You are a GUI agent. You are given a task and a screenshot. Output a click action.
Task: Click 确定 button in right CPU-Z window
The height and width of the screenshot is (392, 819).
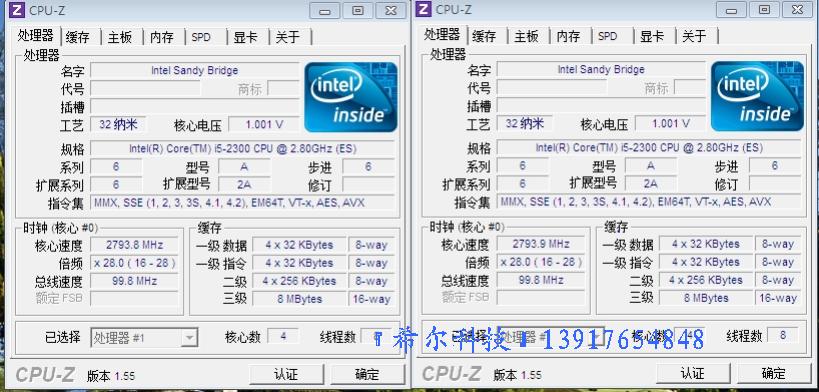pos(774,373)
